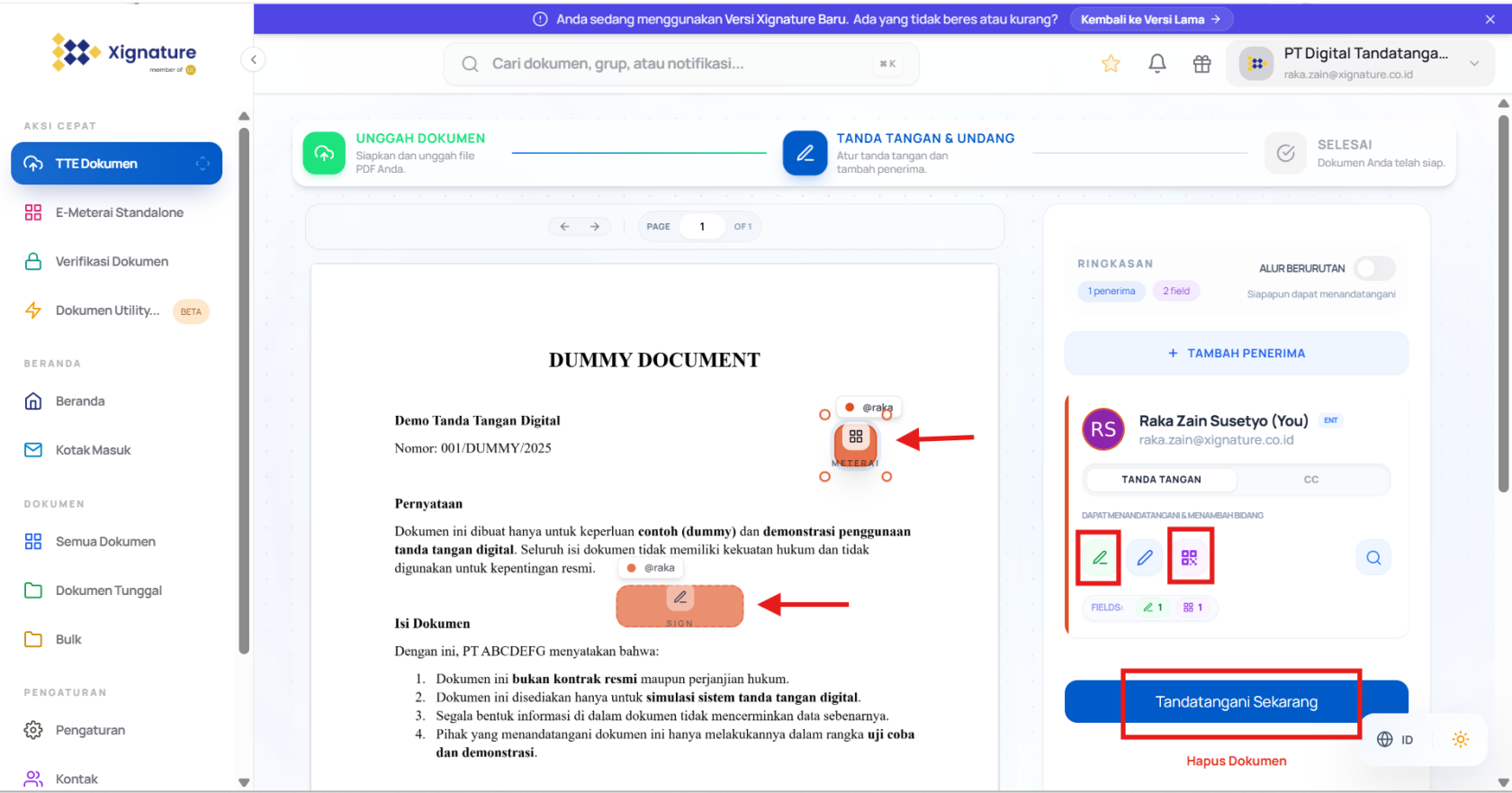
Task: Click the star favorites icon
Action: [x=1111, y=64]
